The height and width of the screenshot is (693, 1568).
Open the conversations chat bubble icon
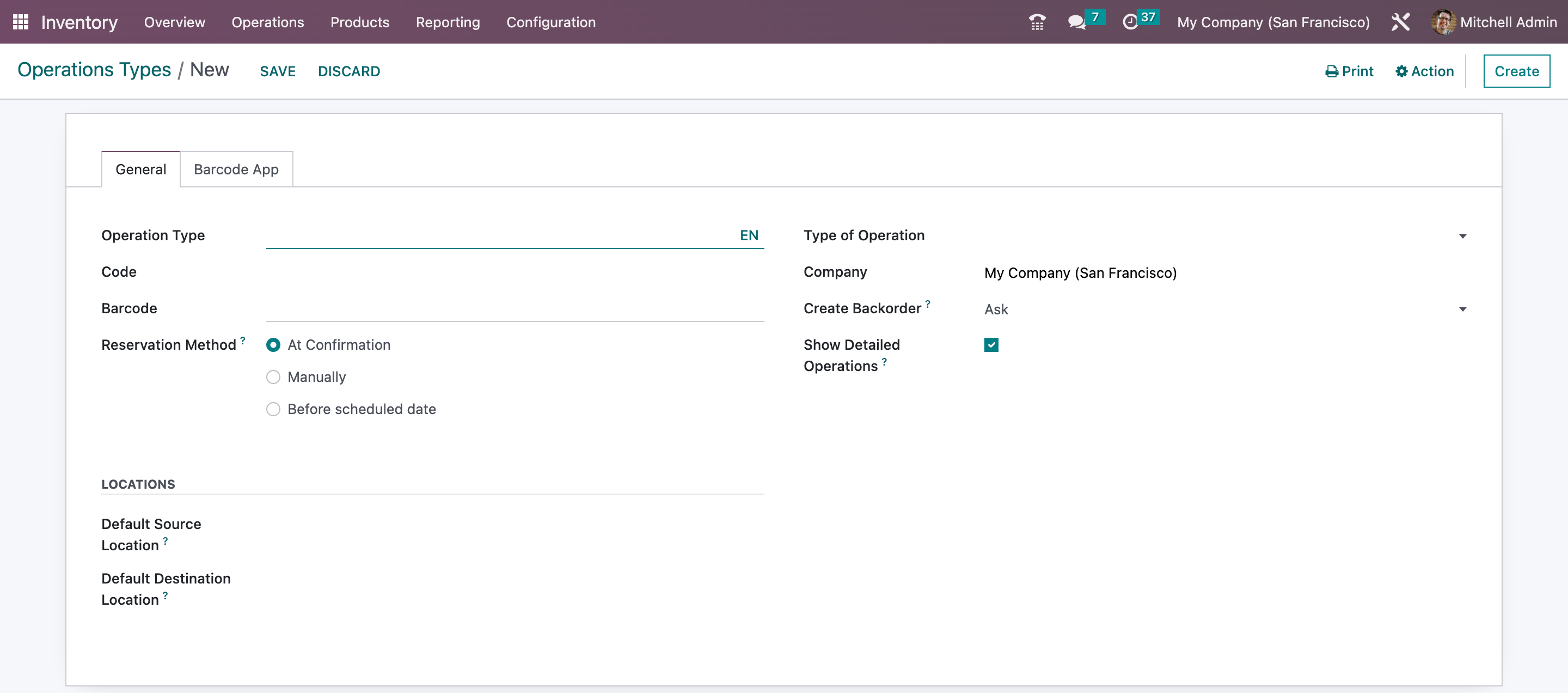point(1076,22)
